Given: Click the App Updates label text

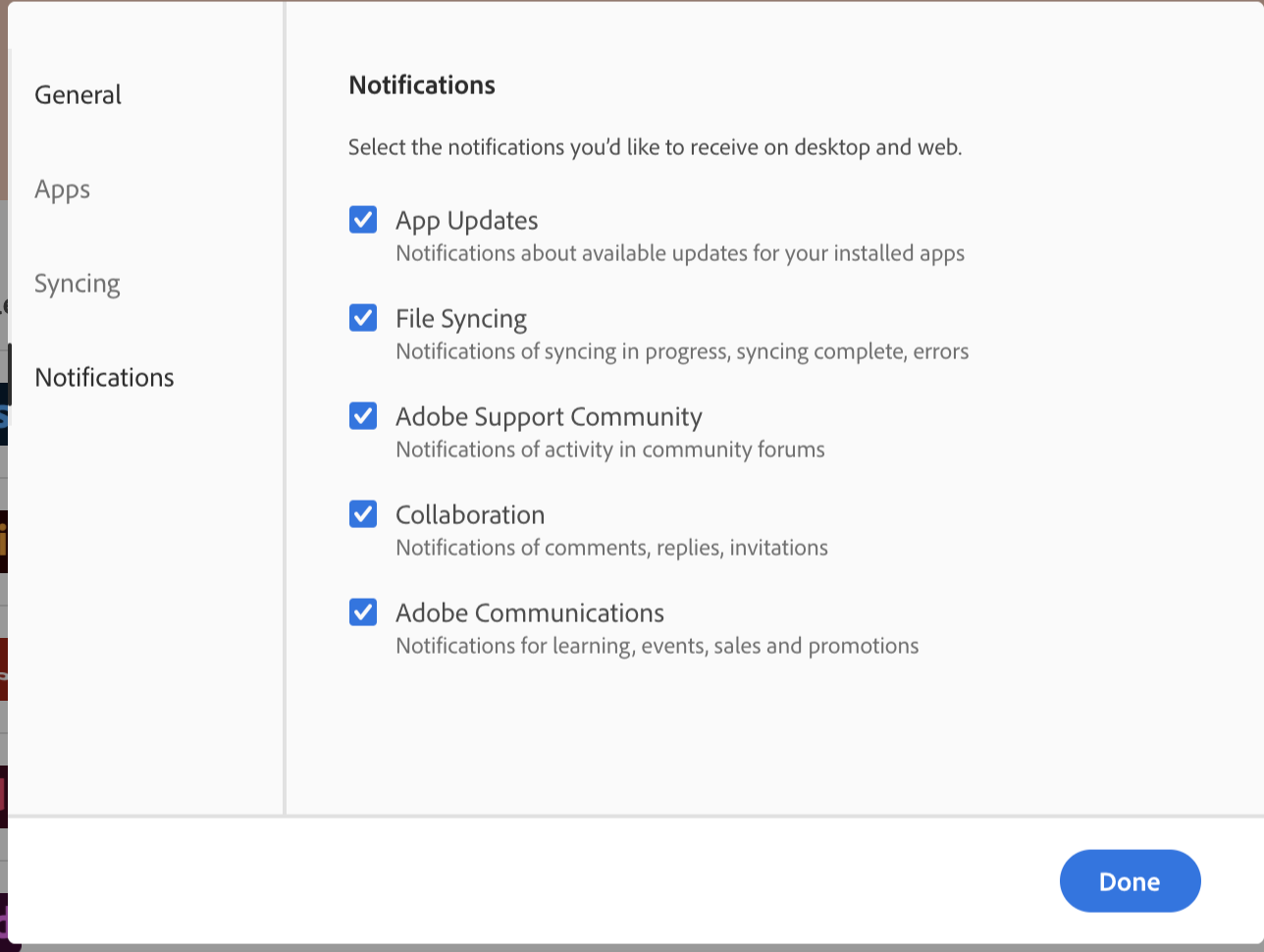Looking at the screenshot, I should (466, 220).
